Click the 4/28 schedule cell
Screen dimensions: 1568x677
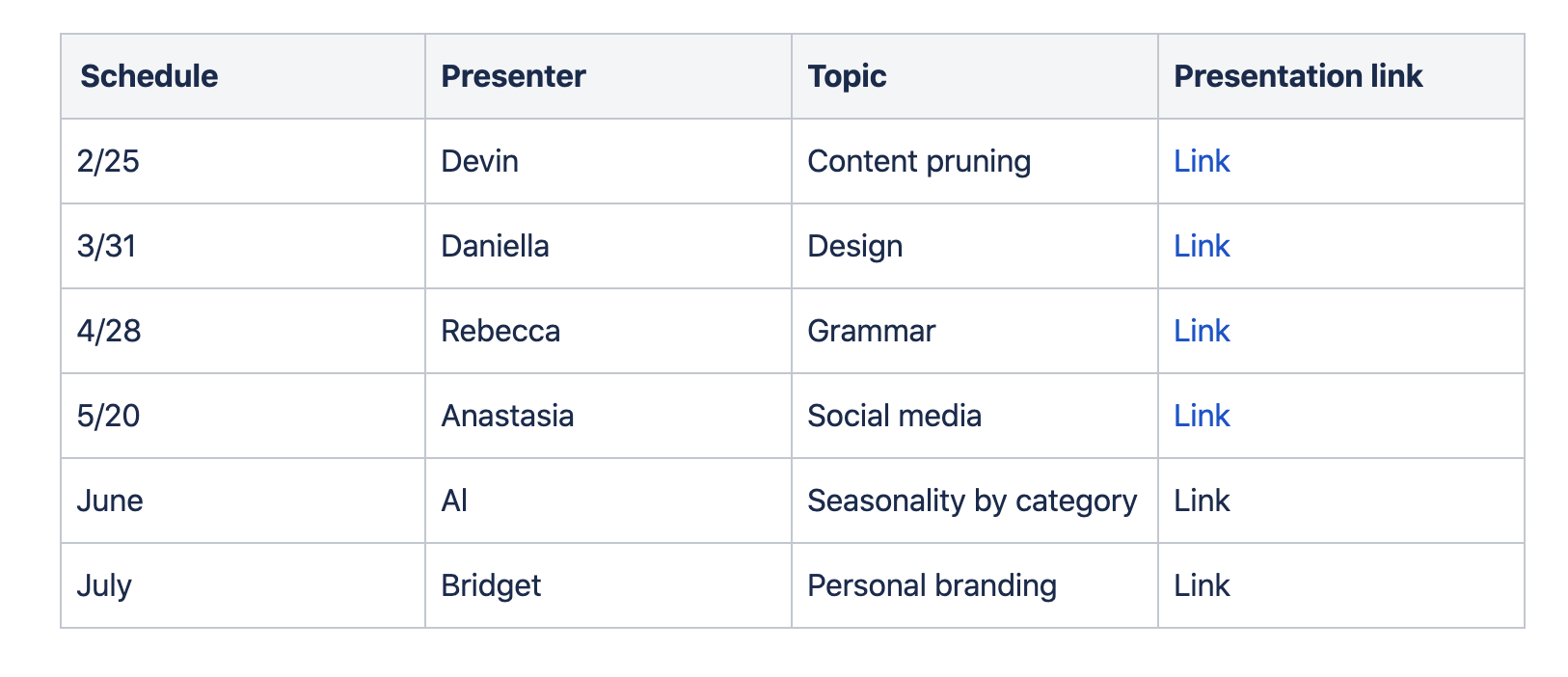pos(109,331)
